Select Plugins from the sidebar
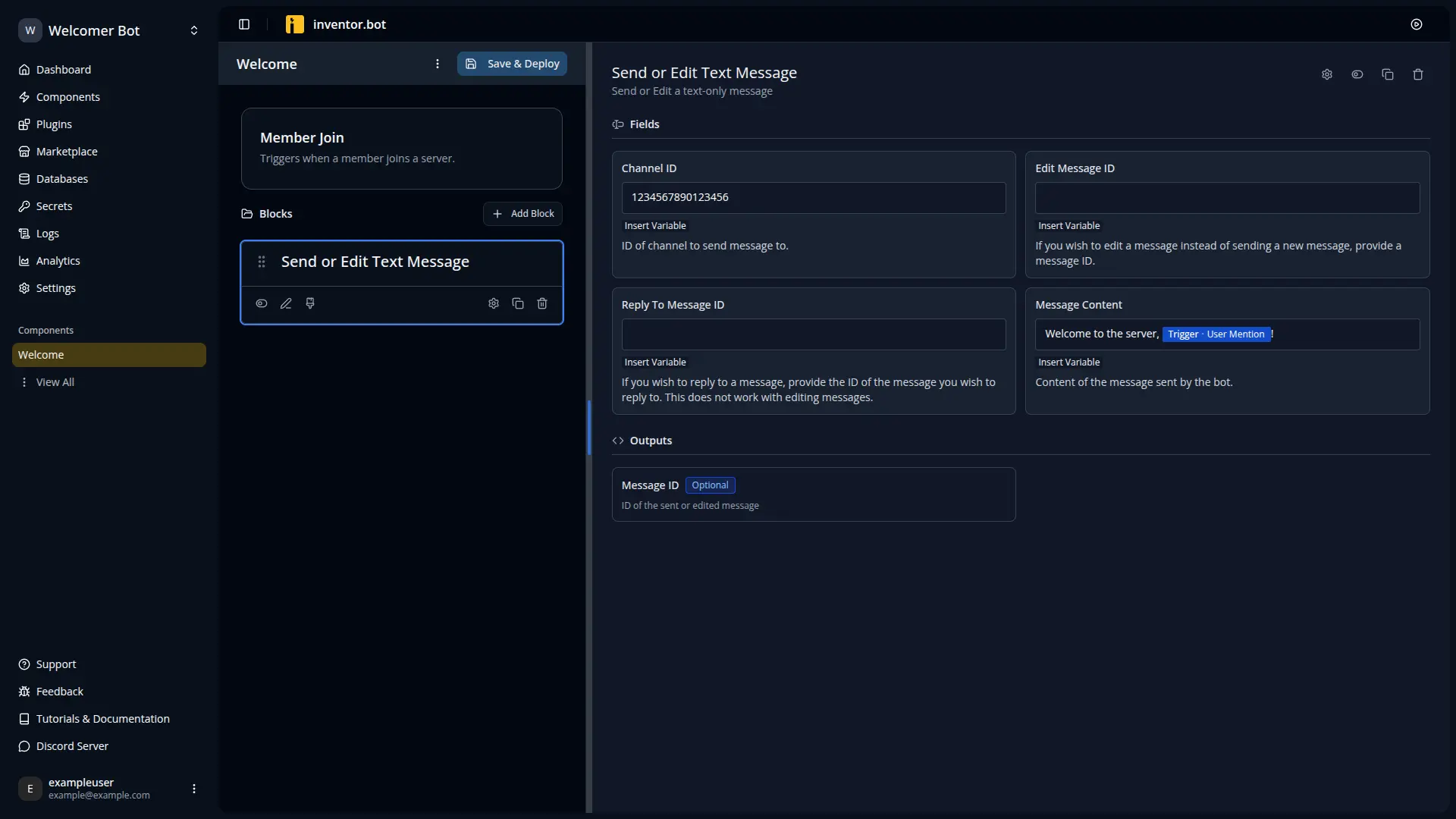Screen dimensions: 1456x819 (55, 124)
